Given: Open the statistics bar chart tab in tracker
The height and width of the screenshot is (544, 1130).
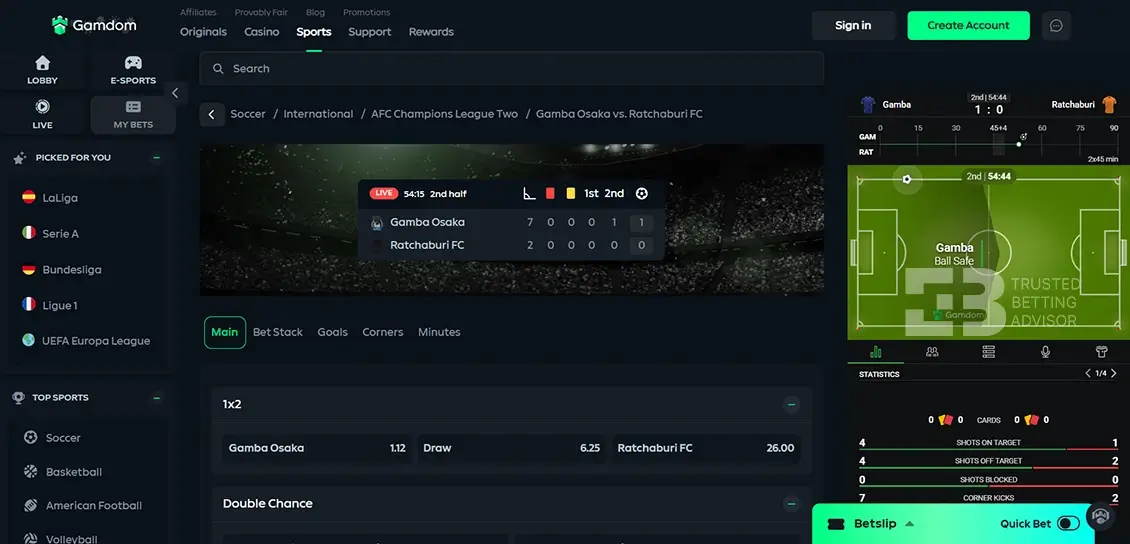Looking at the screenshot, I should 876,352.
